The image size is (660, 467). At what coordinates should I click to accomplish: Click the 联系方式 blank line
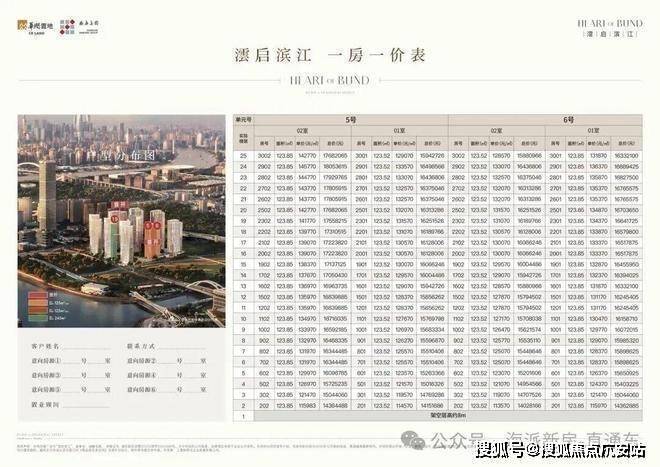coord(182,347)
